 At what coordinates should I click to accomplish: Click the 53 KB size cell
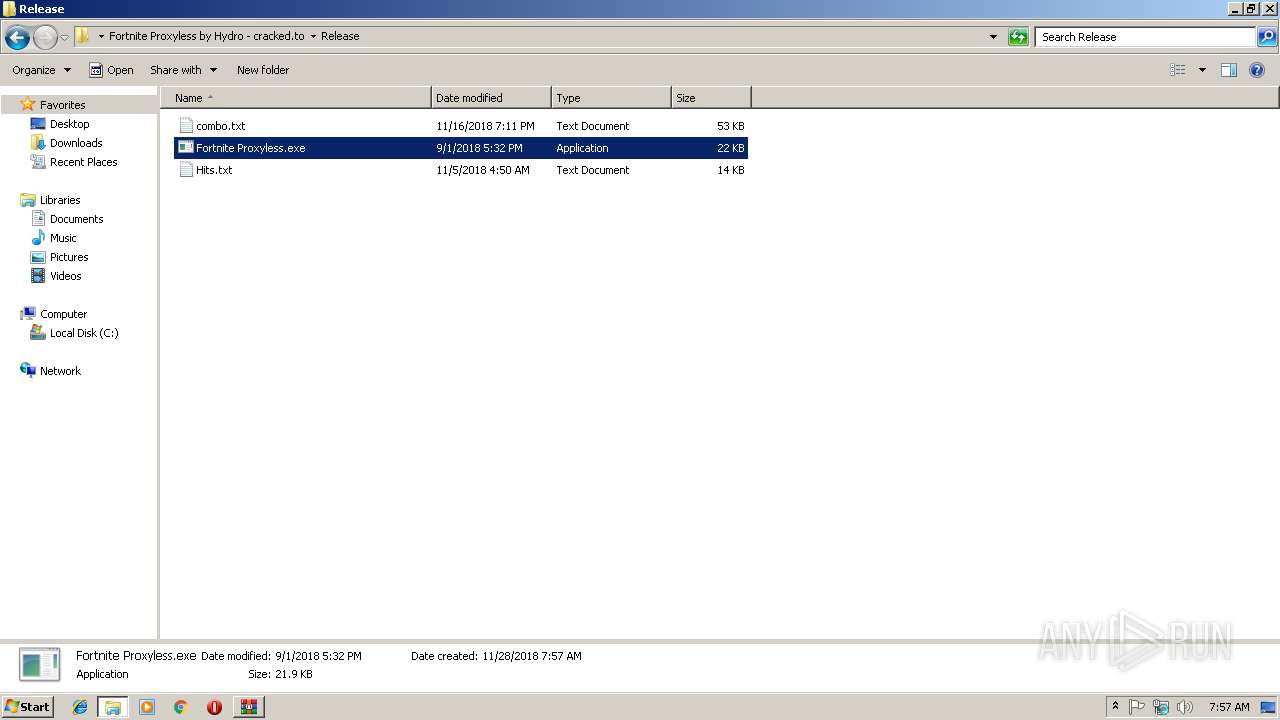pyautogui.click(x=730, y=126)
